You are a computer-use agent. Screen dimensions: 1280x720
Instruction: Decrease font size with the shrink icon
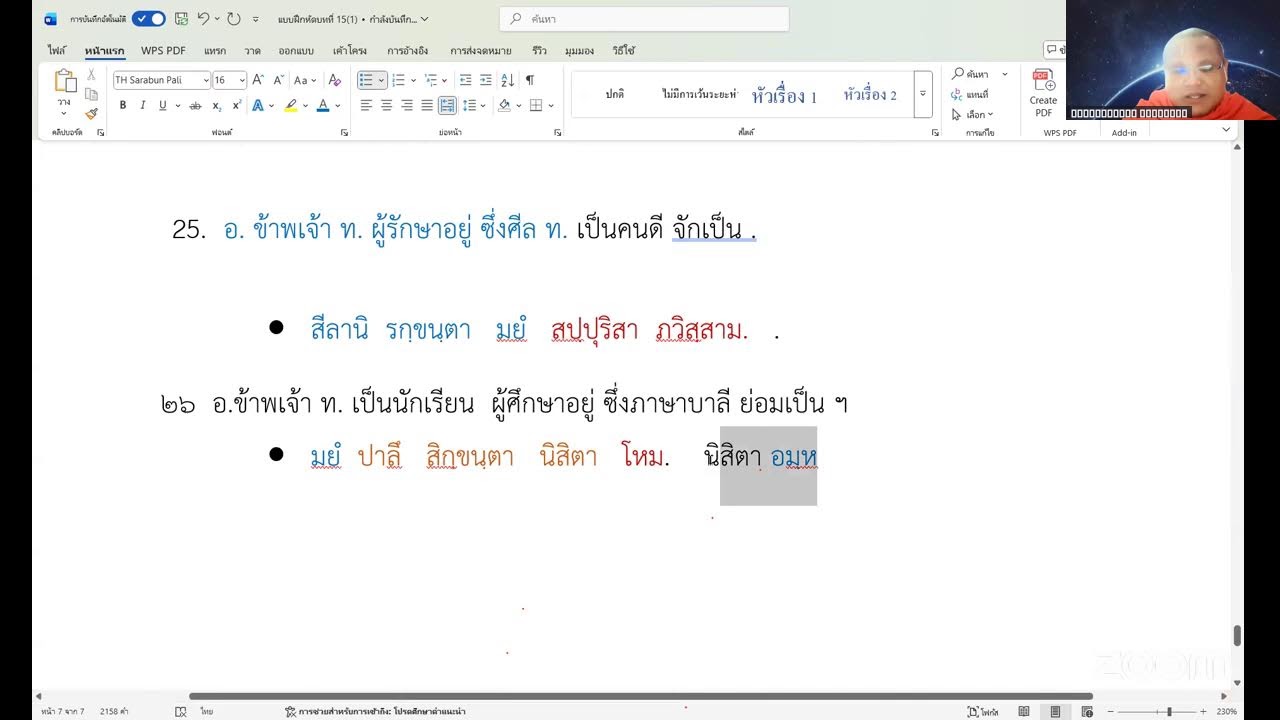tap(279, 80)
